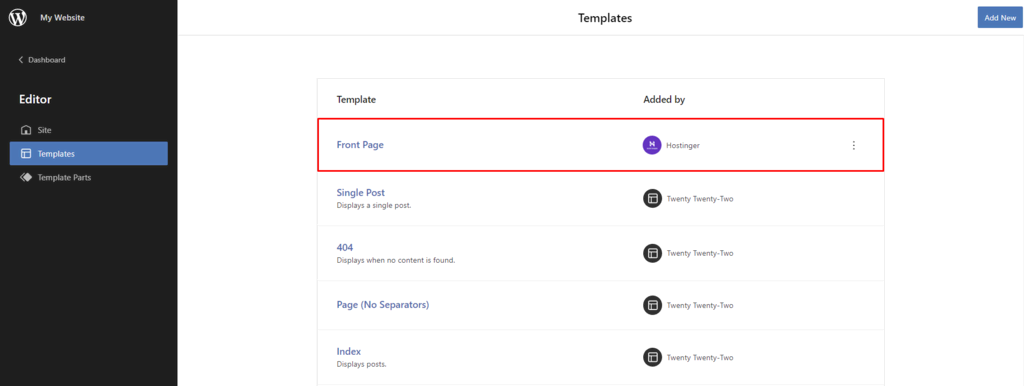Click theme icon in the 404 row
Image resolution: width=1024 pixels, height=386 pixels.
pos(652,253)
